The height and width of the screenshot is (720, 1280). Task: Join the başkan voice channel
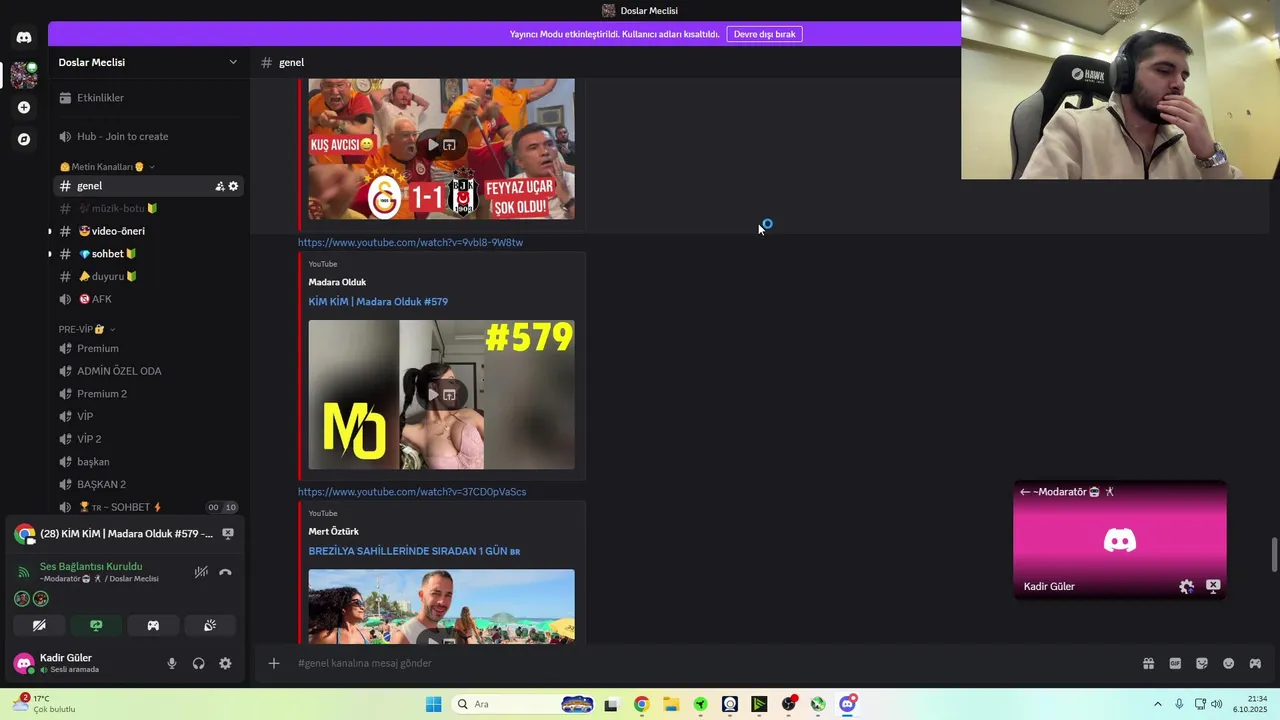click(x=148, y=462)
